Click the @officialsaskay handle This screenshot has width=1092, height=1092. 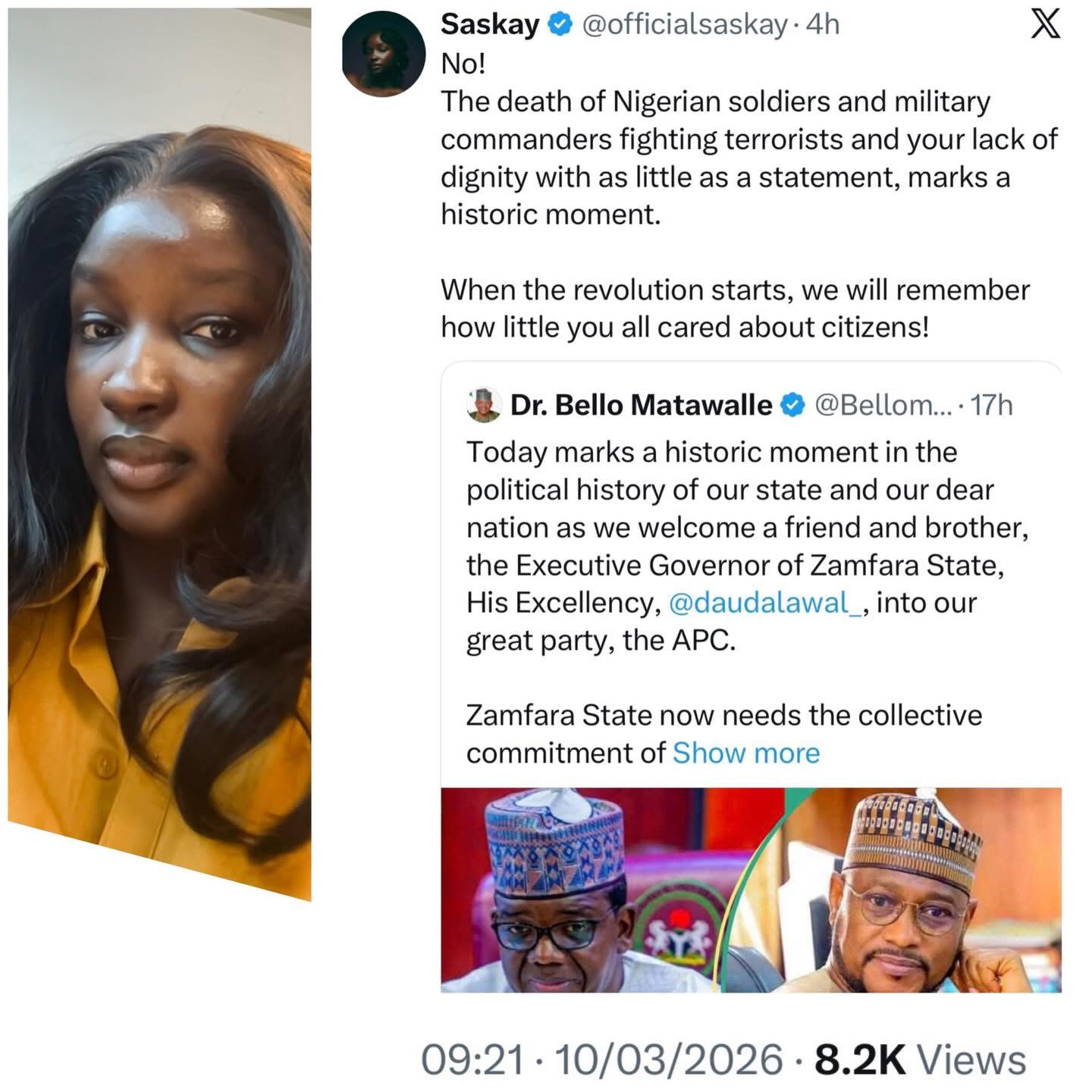coord(684,25)
